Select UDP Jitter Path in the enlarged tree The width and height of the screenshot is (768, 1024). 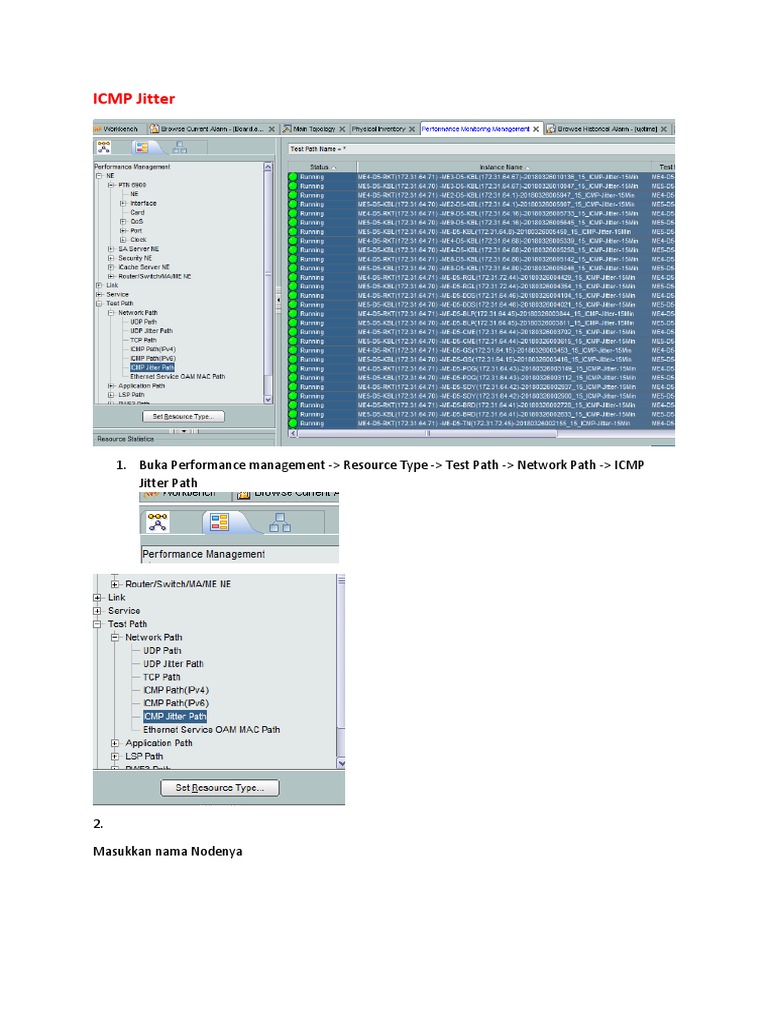pos(173,664)
